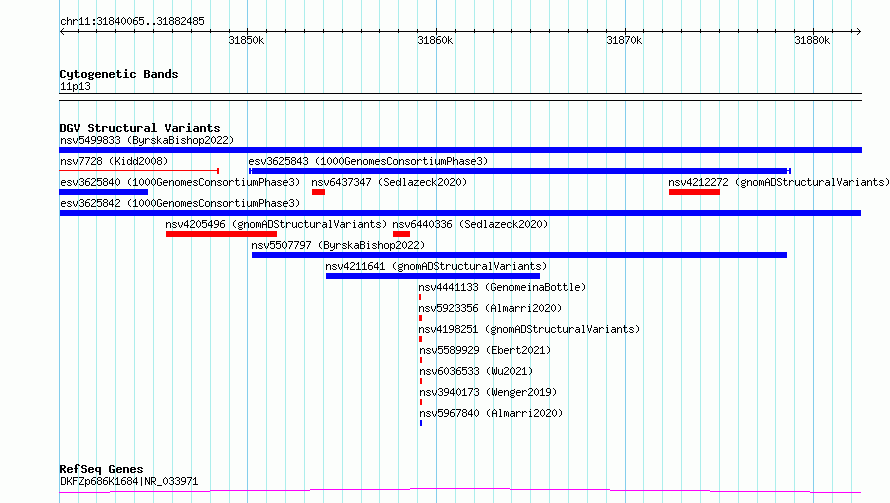Screen dimensions: 890x503
Task: Click the thin red nsv7728 bar
Action: tap(139, 170)
